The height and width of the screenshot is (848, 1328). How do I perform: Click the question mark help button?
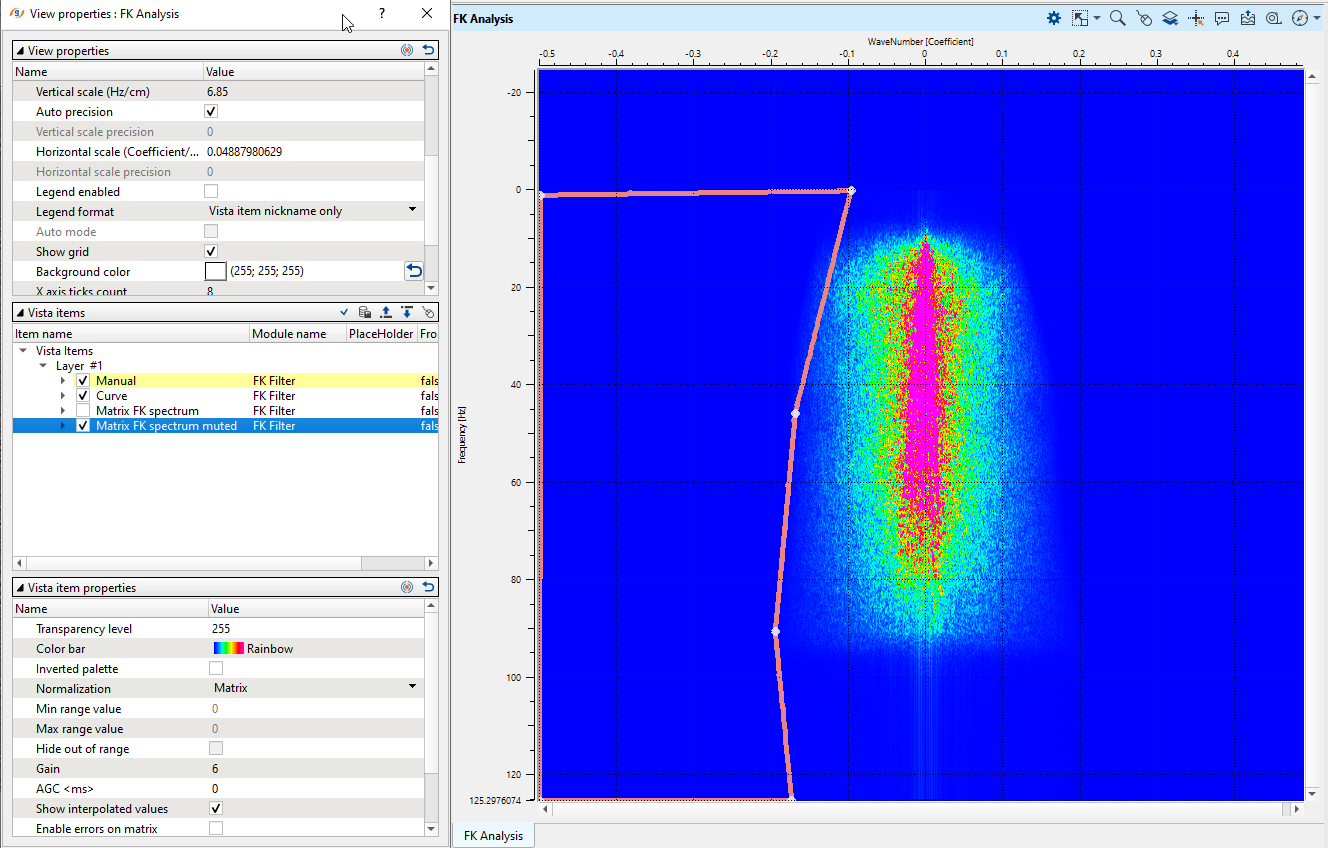382,14
